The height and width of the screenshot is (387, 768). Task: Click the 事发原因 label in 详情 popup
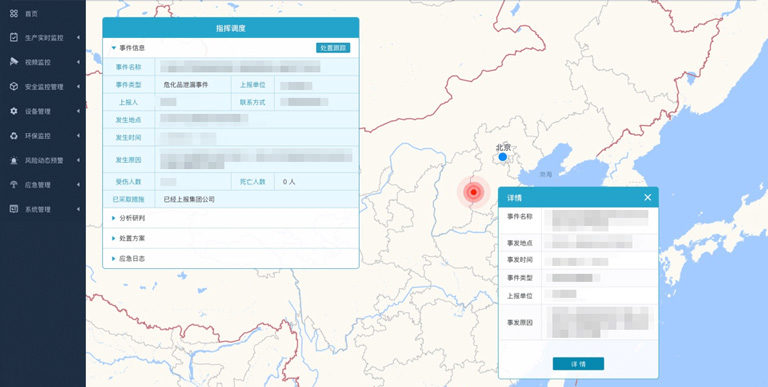pos(520,322)
